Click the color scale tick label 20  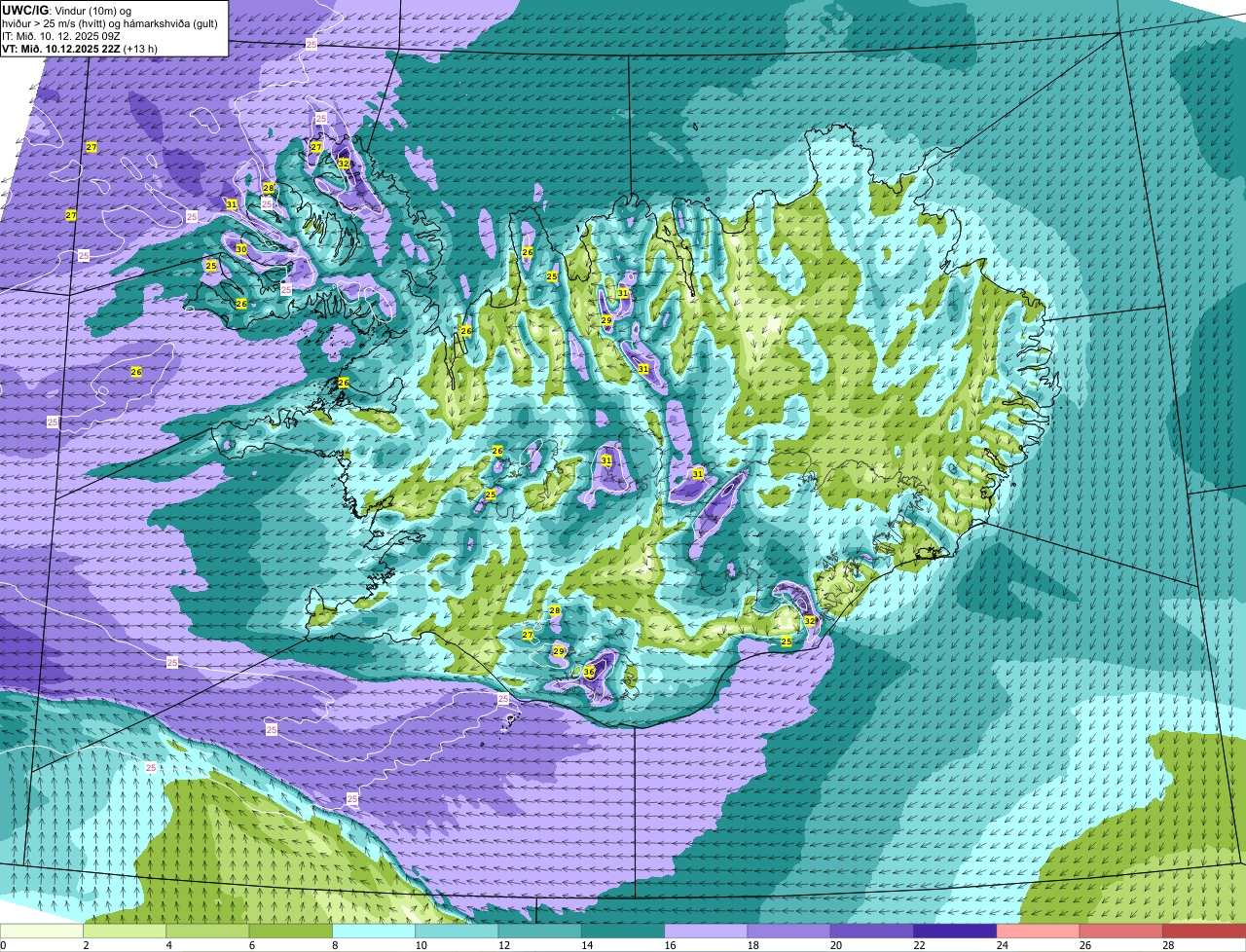(x=835, y=945)
